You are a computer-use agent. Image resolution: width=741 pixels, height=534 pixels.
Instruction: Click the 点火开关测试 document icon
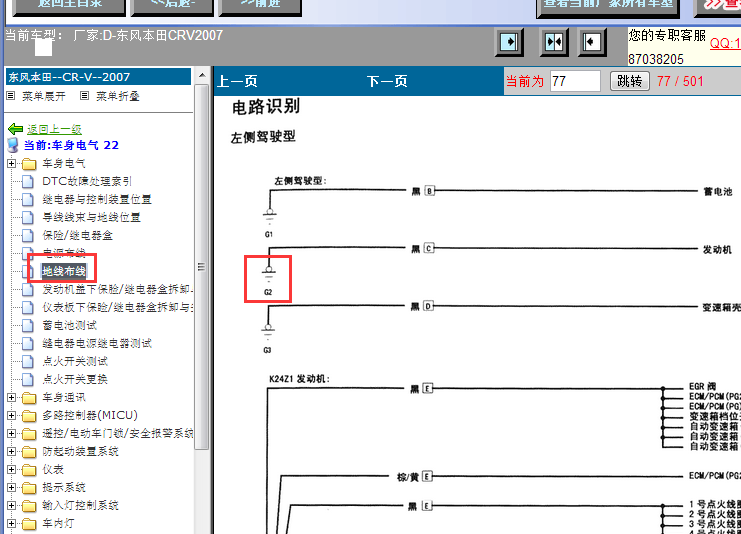[28, 362]
